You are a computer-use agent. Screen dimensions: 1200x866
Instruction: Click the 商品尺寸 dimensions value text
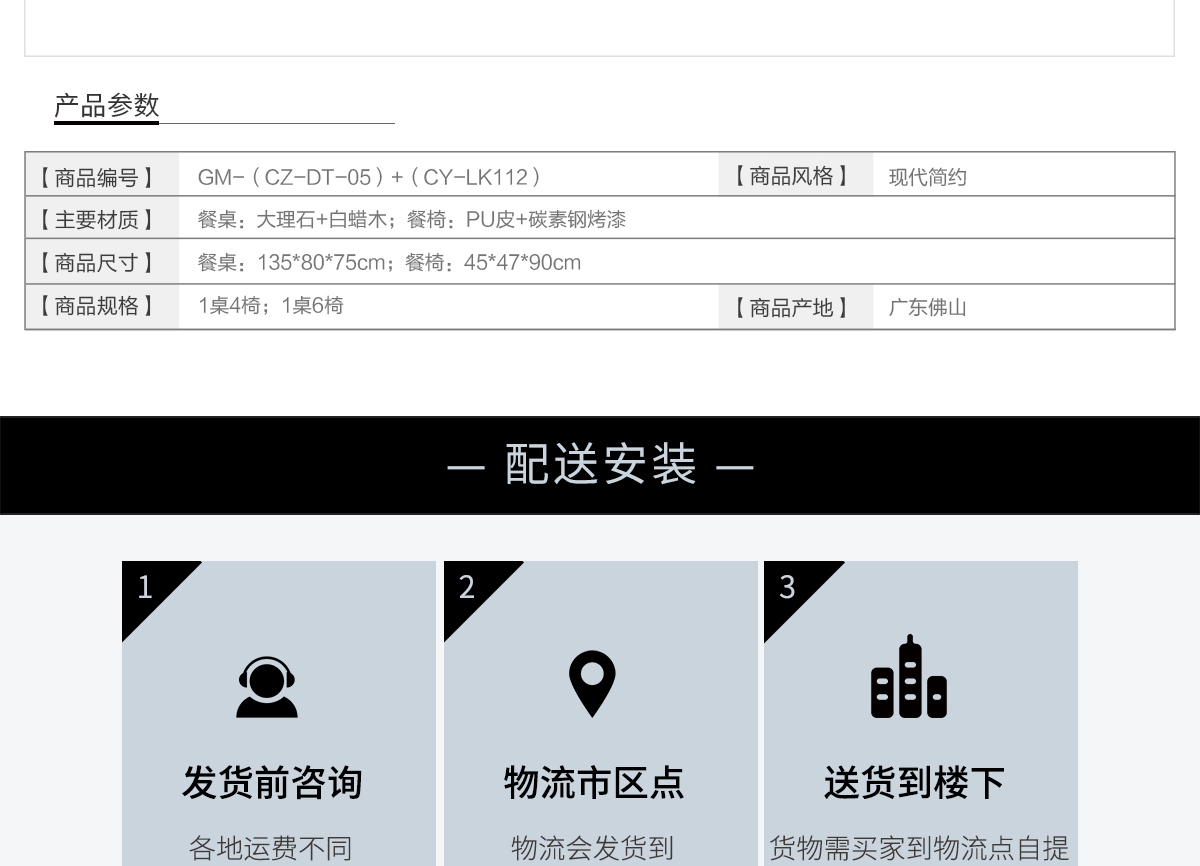[388, 263]
